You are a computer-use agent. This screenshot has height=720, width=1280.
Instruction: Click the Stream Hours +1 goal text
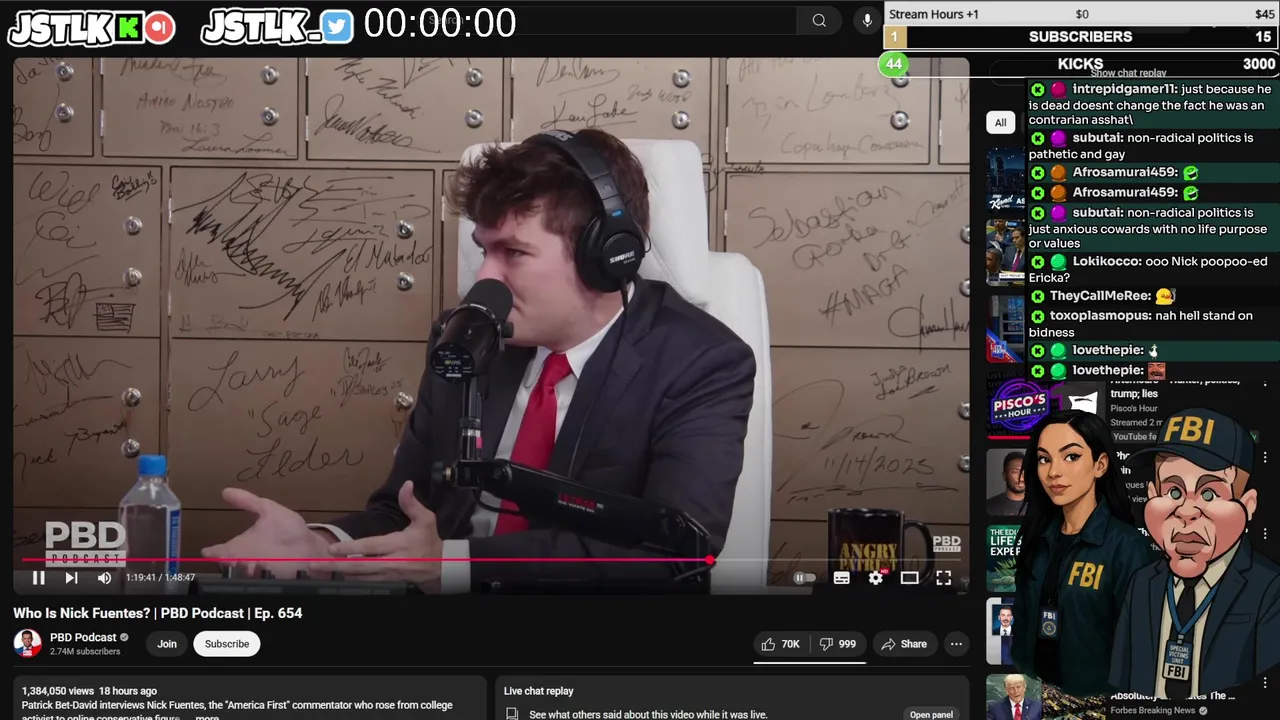tap(934, 14)
